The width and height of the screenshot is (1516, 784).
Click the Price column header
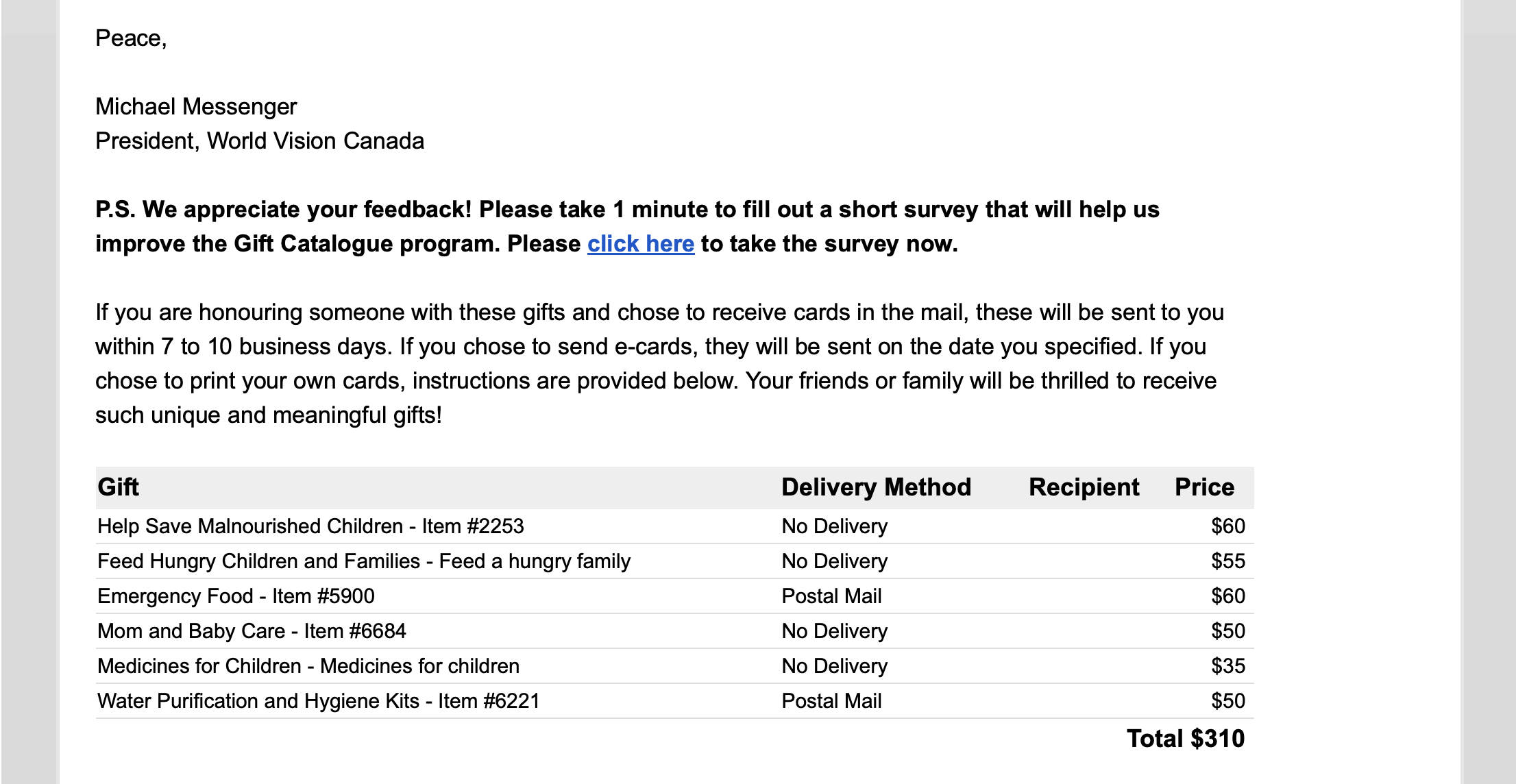tap(1204, 487)
